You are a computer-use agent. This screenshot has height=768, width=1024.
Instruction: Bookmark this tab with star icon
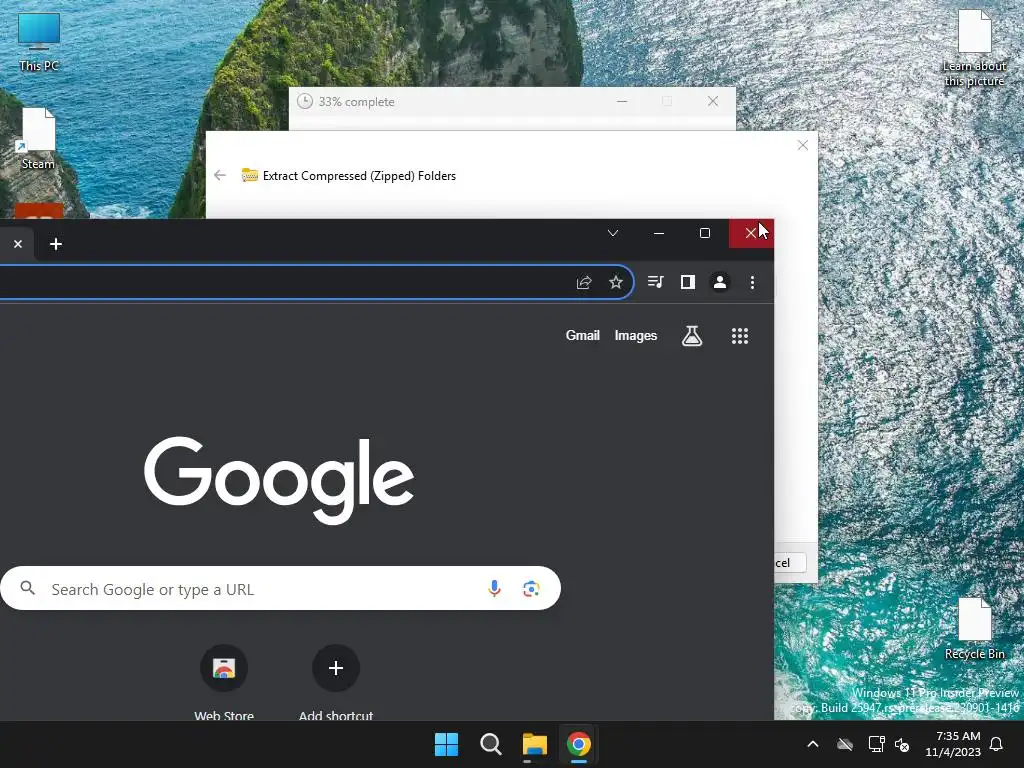[x=616, y=282]
